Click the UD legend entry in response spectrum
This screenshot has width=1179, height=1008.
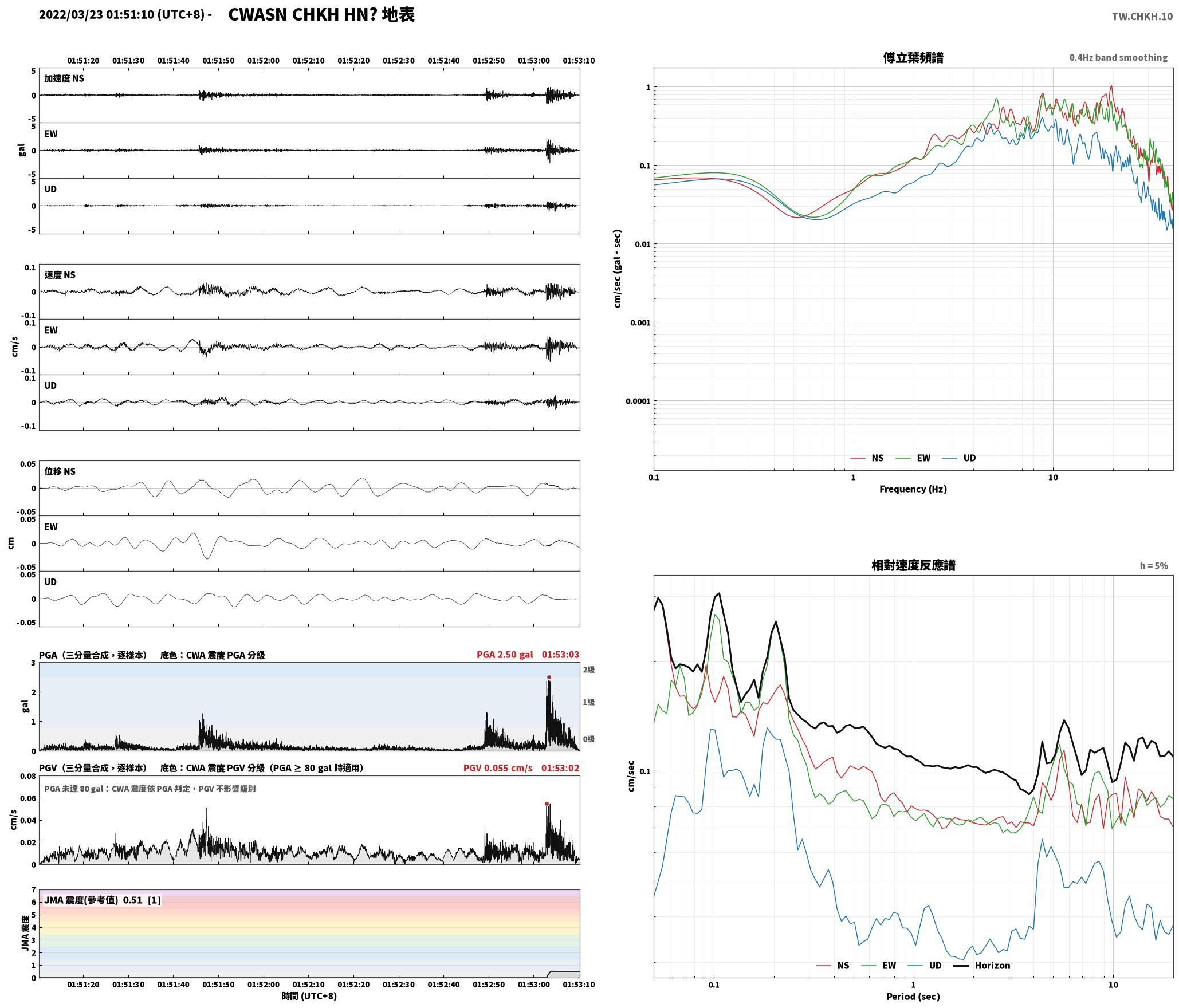click(x=924, y=966)
